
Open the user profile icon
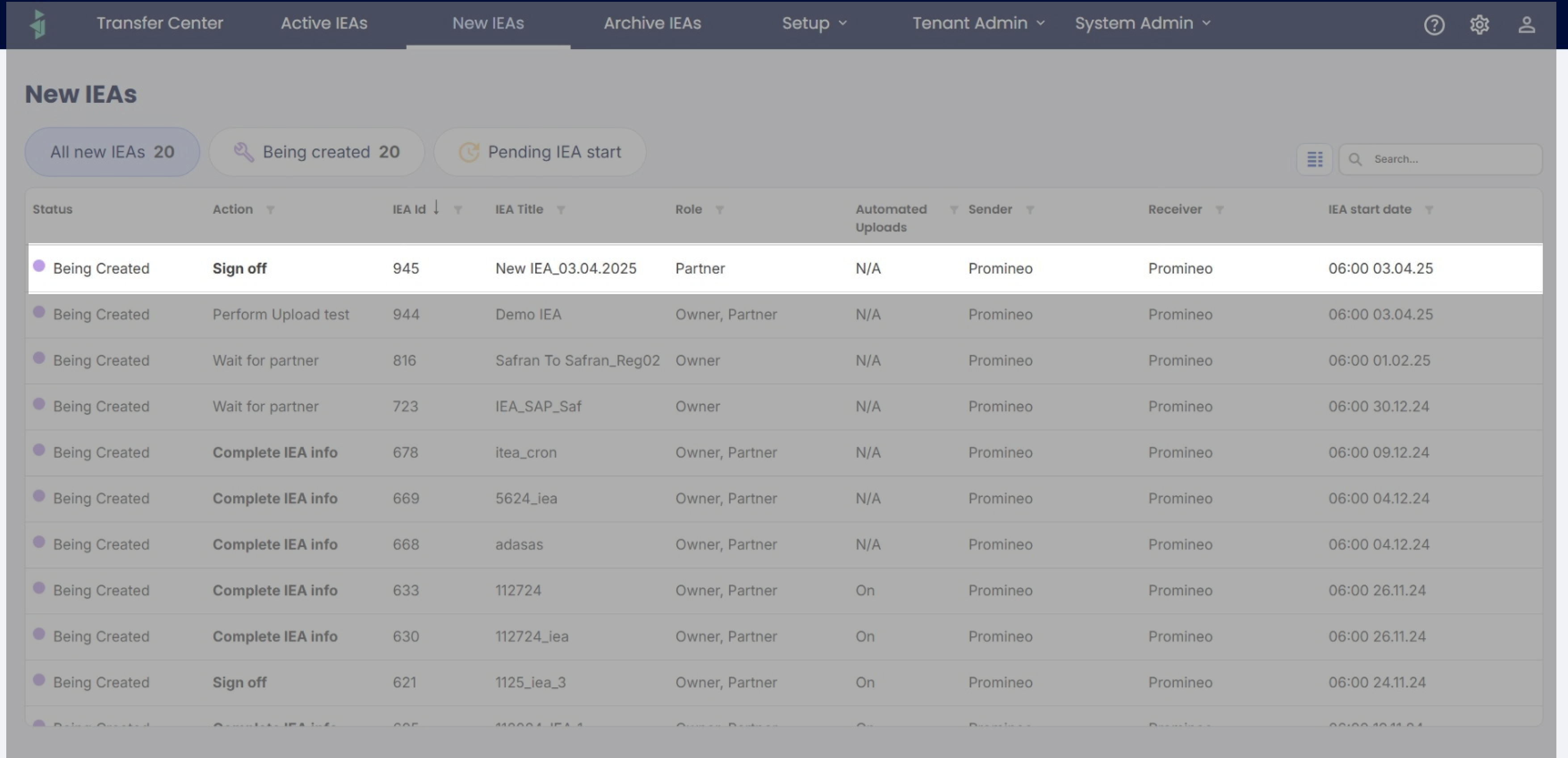click(1526, 25)
